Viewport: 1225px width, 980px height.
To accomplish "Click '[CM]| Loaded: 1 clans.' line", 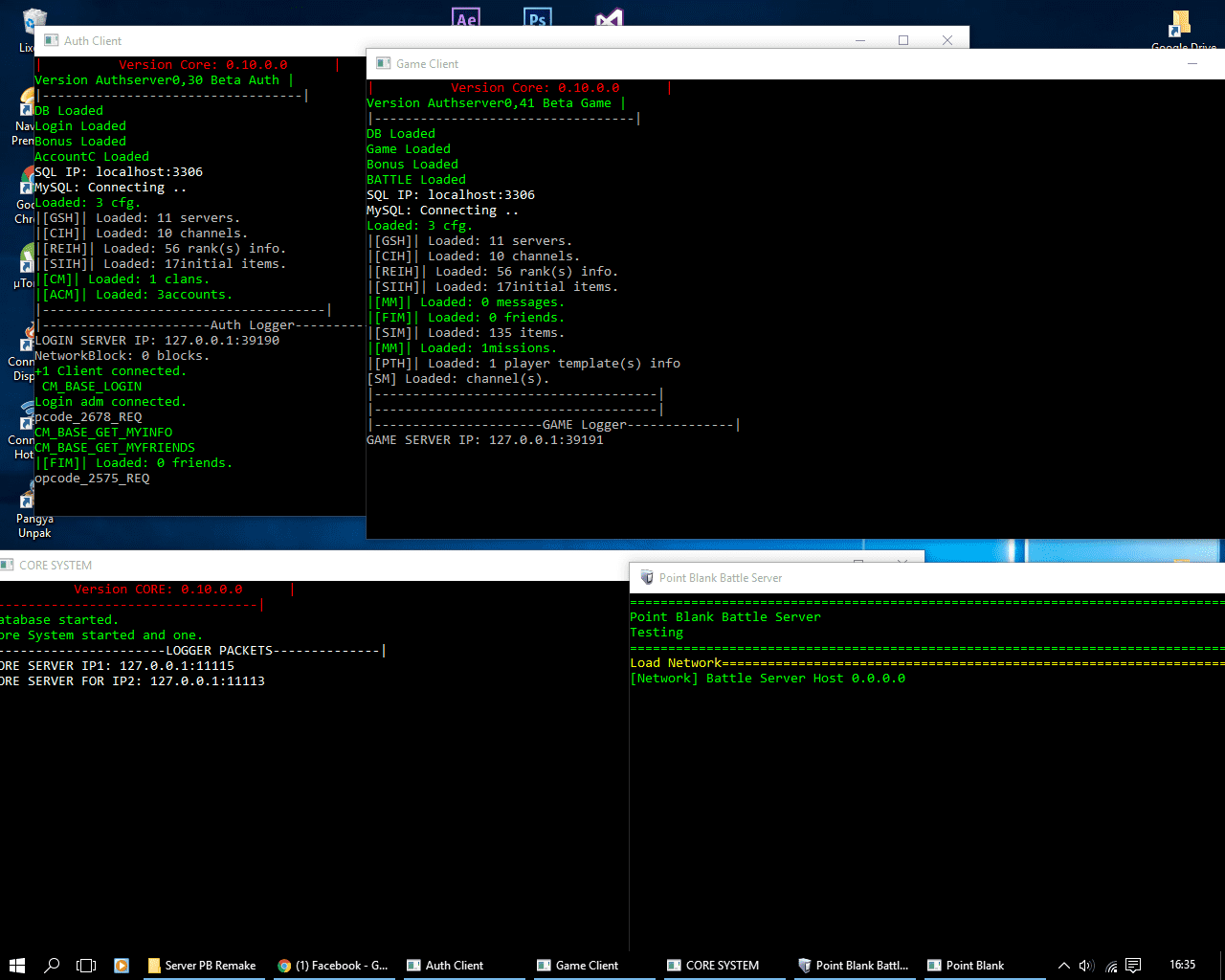I will (x=122, y=278).
